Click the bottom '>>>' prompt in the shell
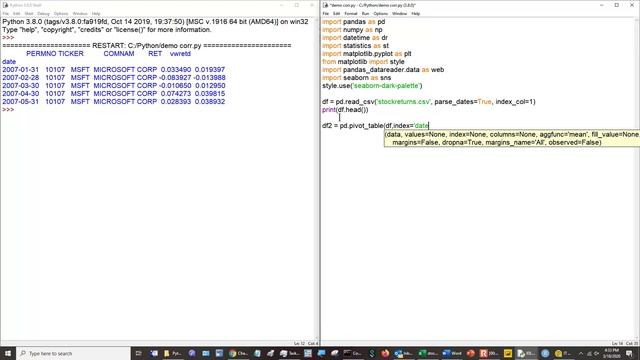The image size is (640, 360). [x=8, y=110]
